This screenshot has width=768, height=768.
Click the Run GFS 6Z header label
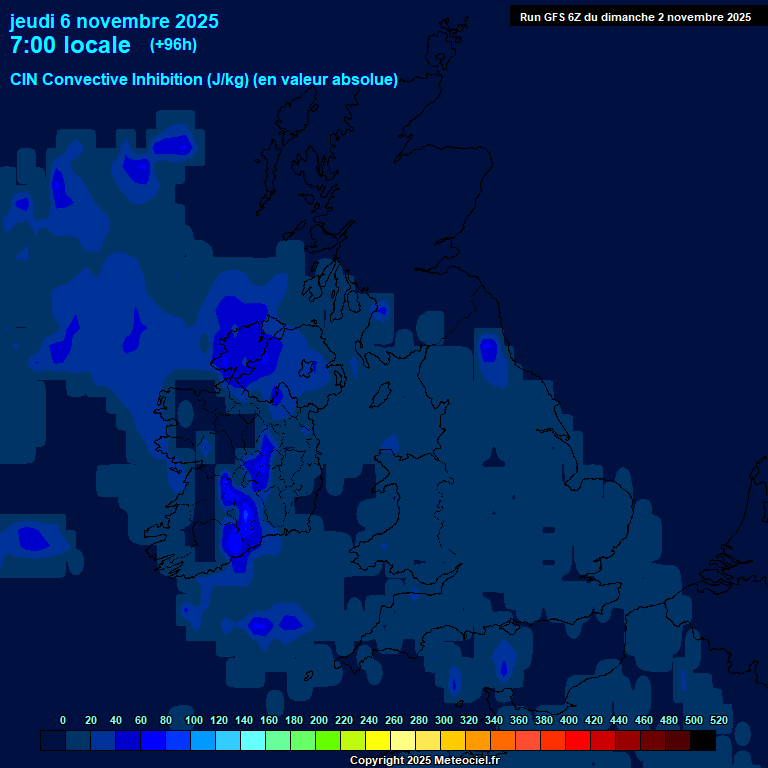[x=635, y=17]
